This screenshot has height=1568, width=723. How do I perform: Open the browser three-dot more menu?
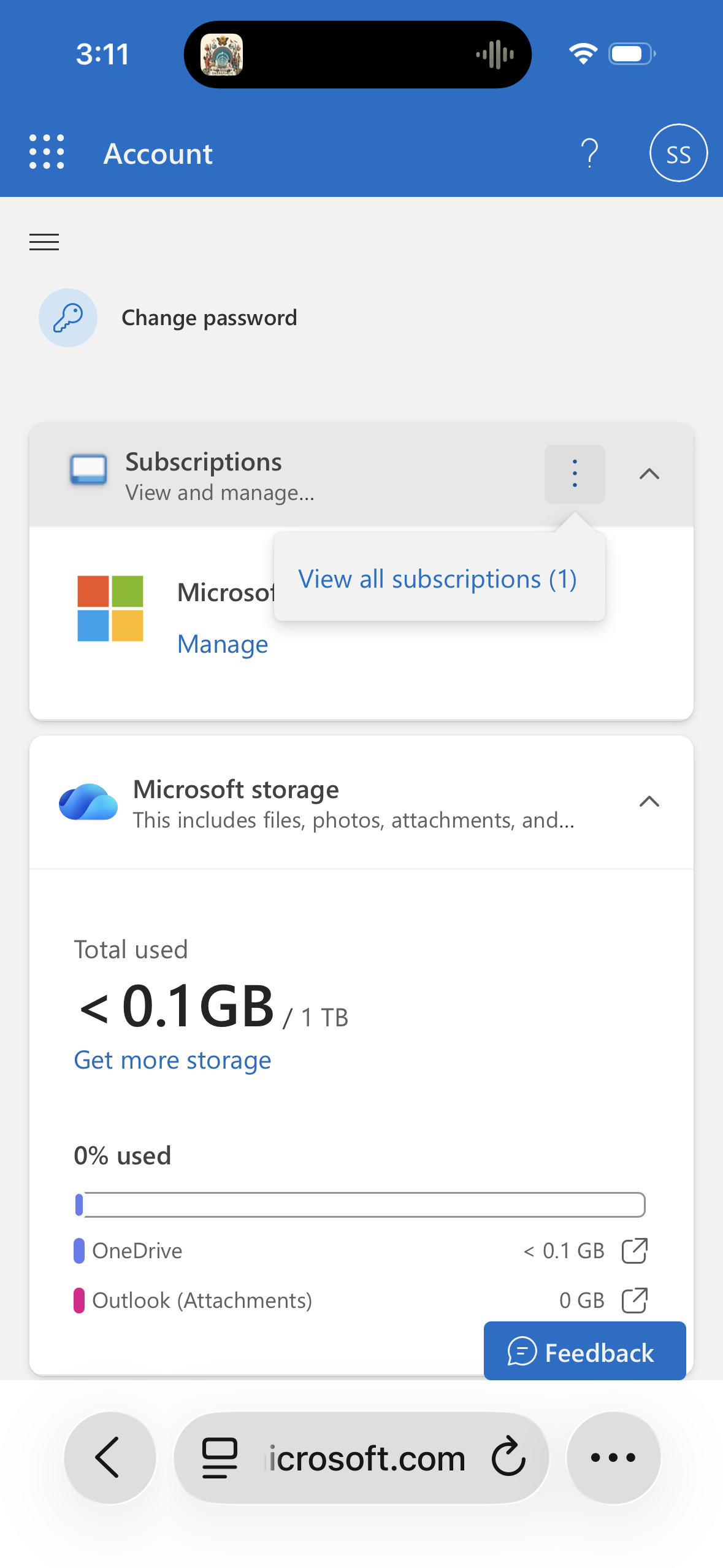613,1458
